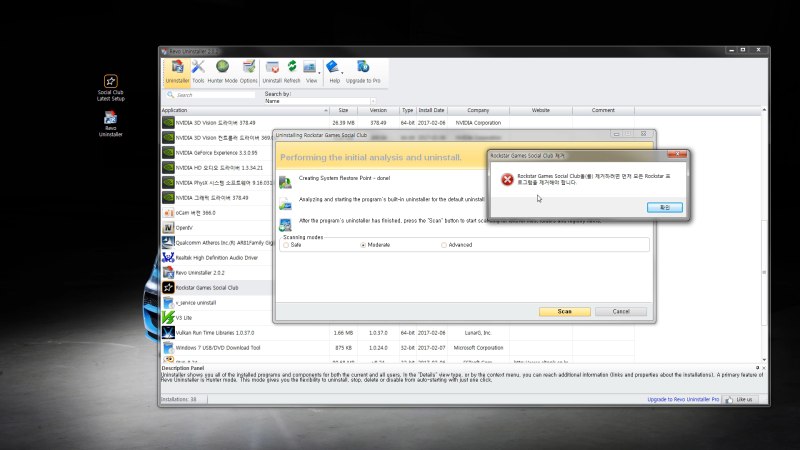Sort list by Install Date column header
The height and width of the screenshot is (450, 800).
432,110
